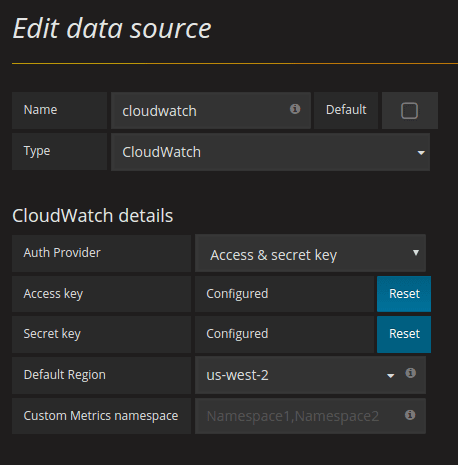This screenshot has width=458, height=465.
Task: Click the Default Region caret arrow
Action: [x=390, y=376]
